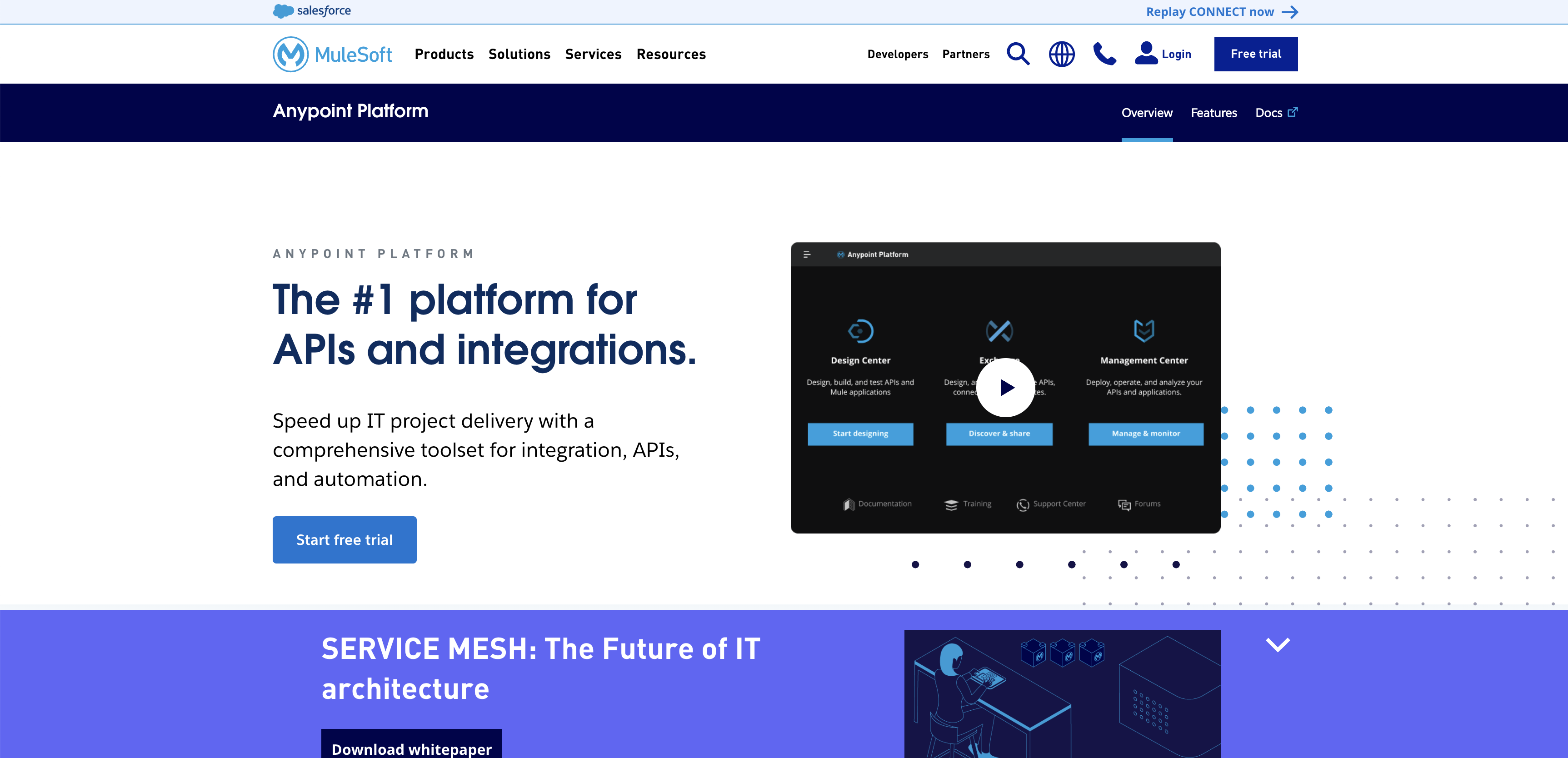
Task: Open Docs external link icon
Action: (1293, 111)
